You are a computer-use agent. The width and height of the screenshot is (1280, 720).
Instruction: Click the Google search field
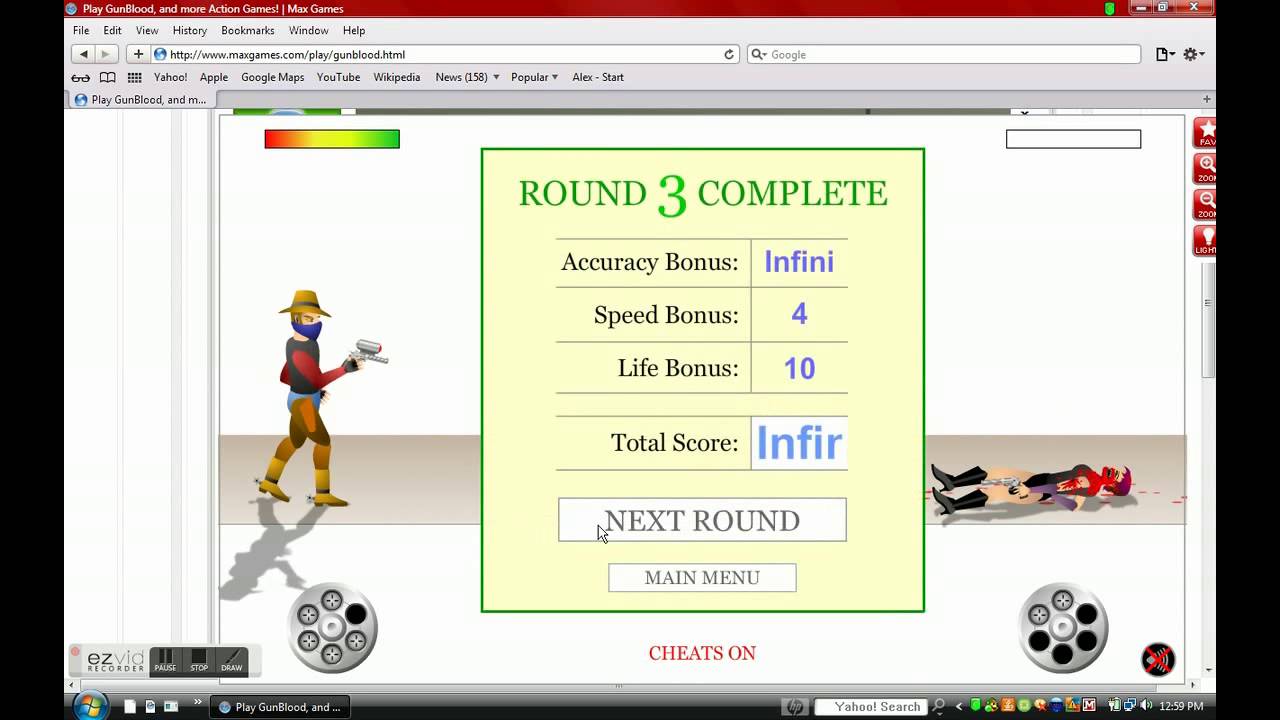pos(944,54)
